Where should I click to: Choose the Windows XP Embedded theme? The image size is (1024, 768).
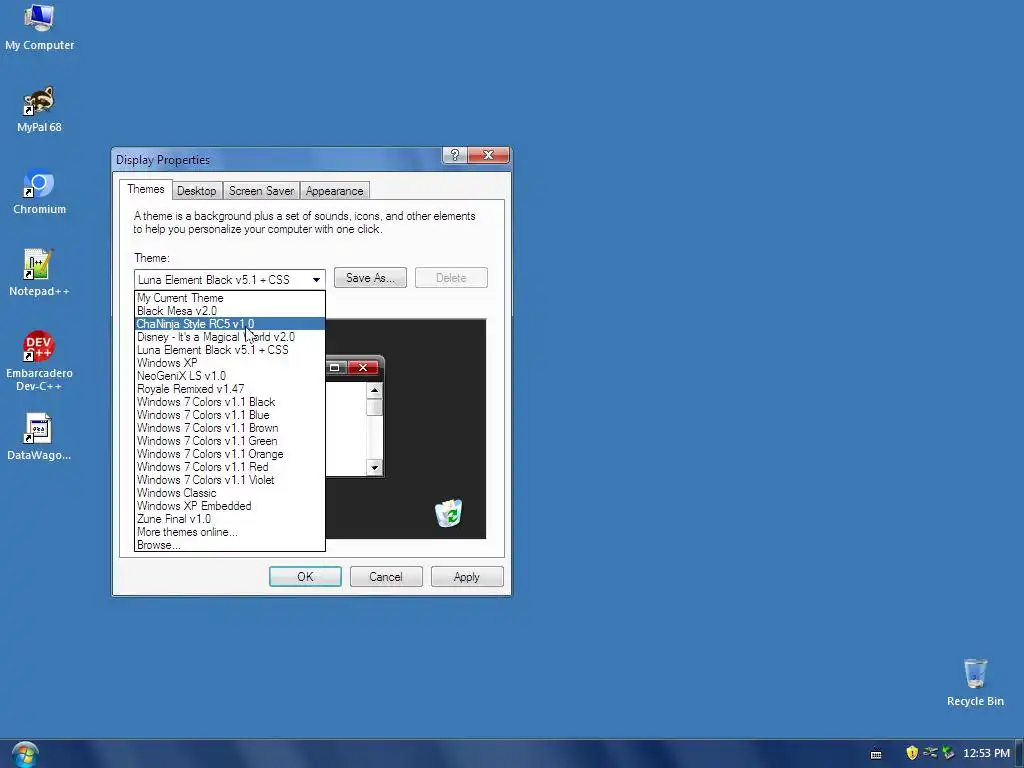230,506
